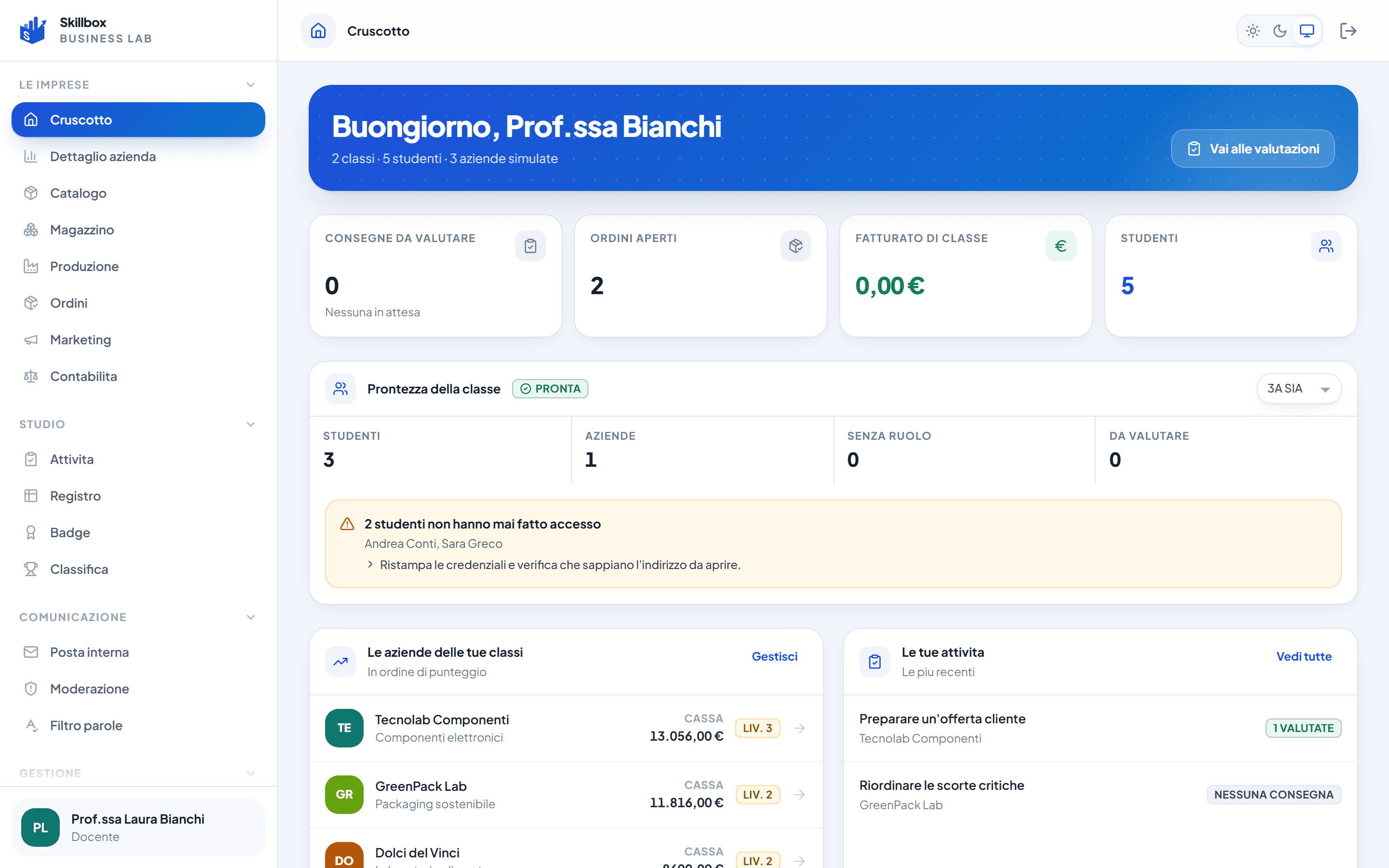The image size is (1389, 868).
Task: Select system theme monitor icon
Action: point(1307,31)
